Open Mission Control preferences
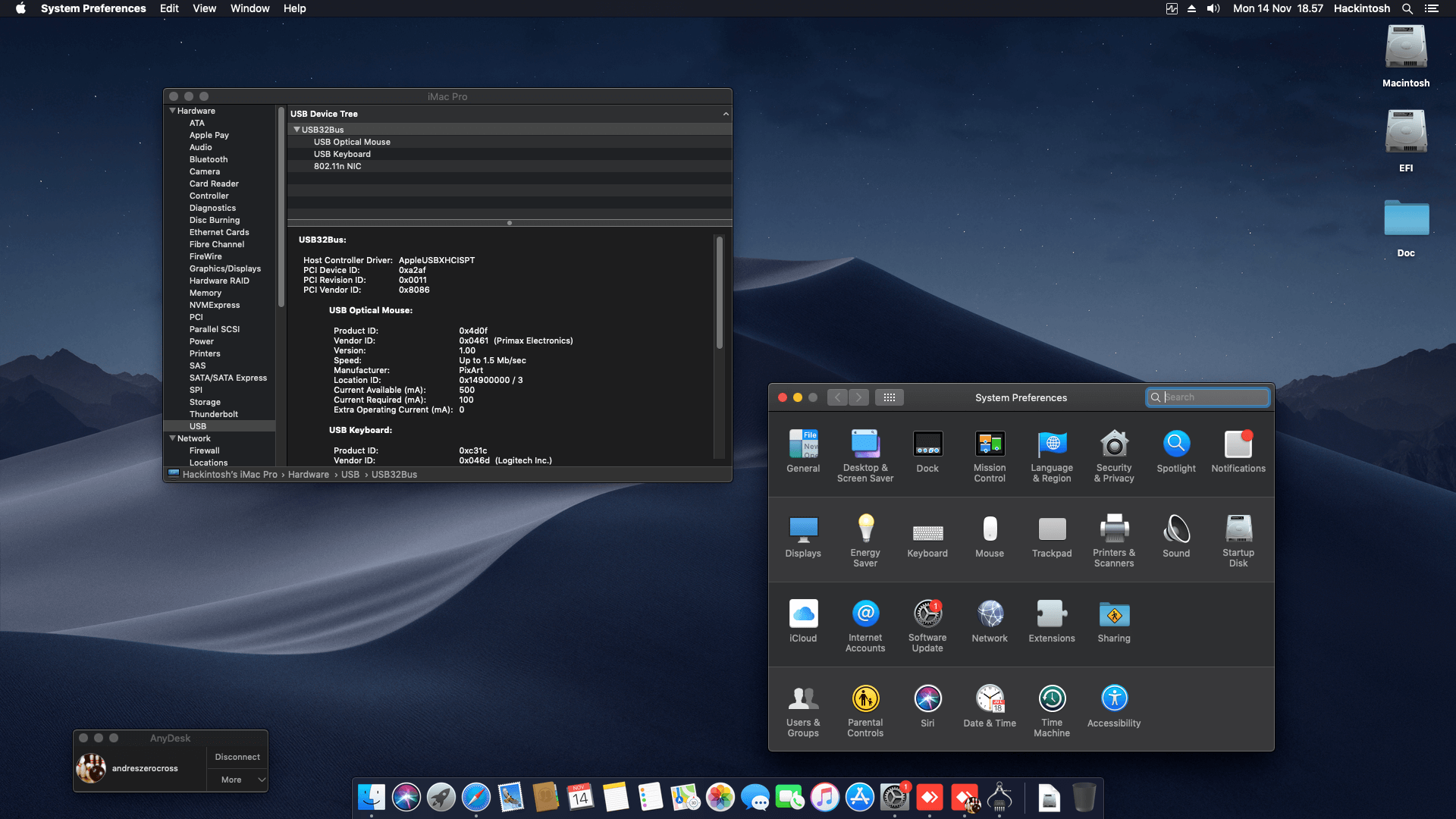The width and height of the screenshot is (1456, 819). pyautogui.click(x=990, y=455)
